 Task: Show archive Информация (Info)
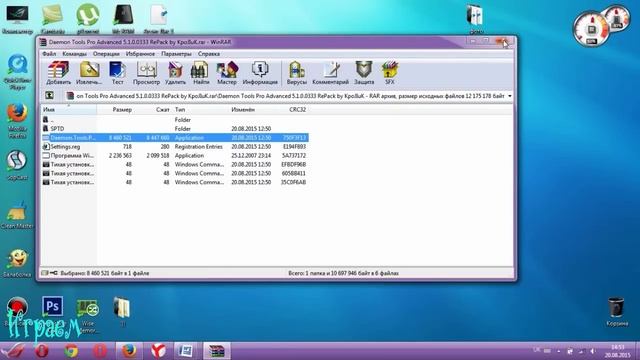click(x=260, y=73)
